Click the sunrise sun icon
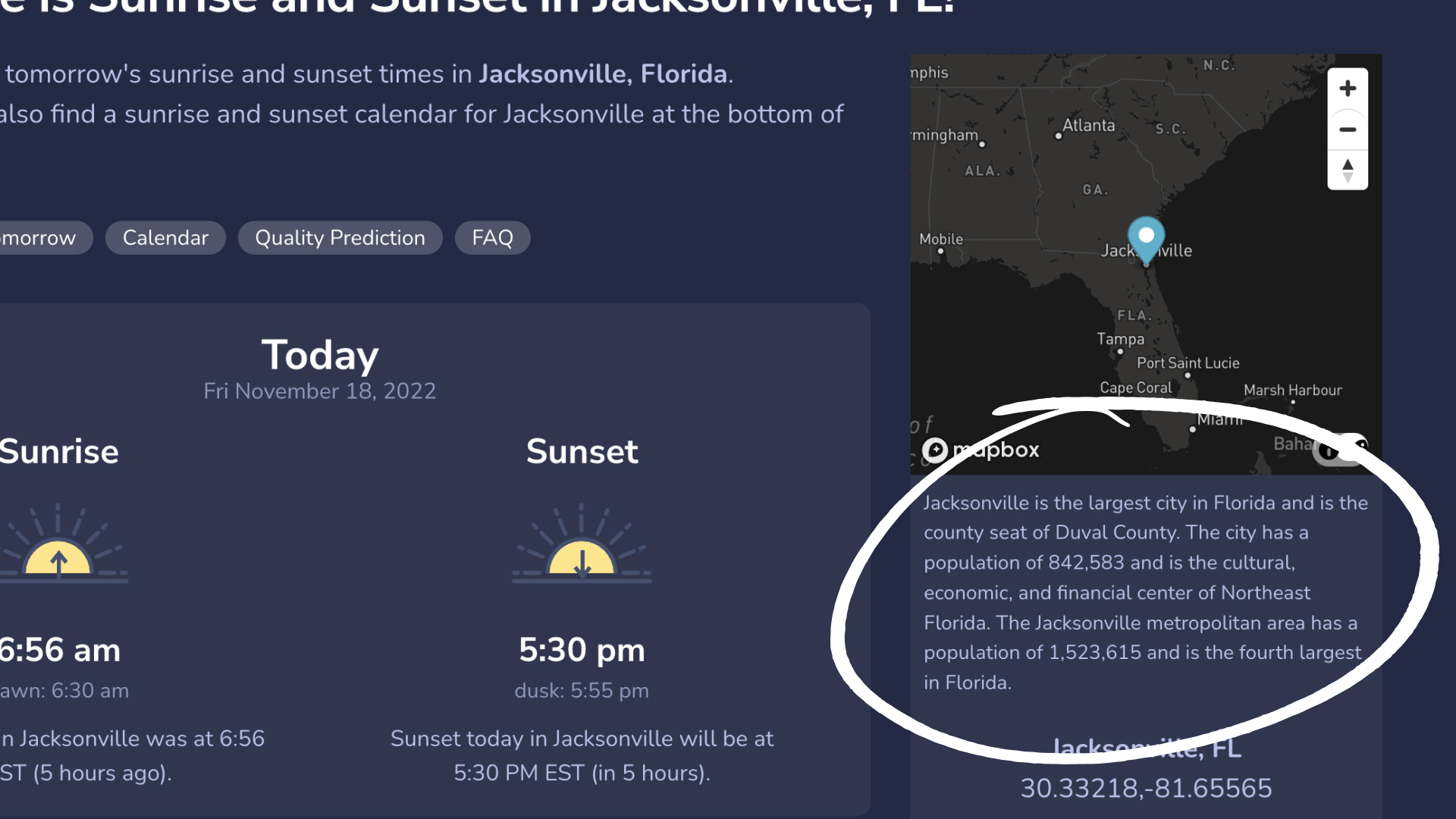 click(58, 543)
